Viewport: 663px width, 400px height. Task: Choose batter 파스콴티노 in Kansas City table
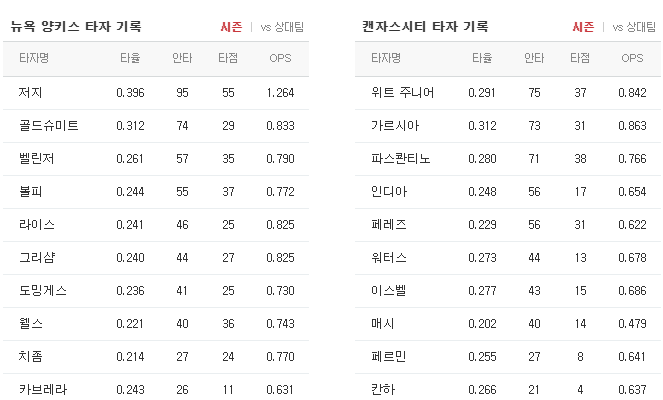(x=508, y=159)
